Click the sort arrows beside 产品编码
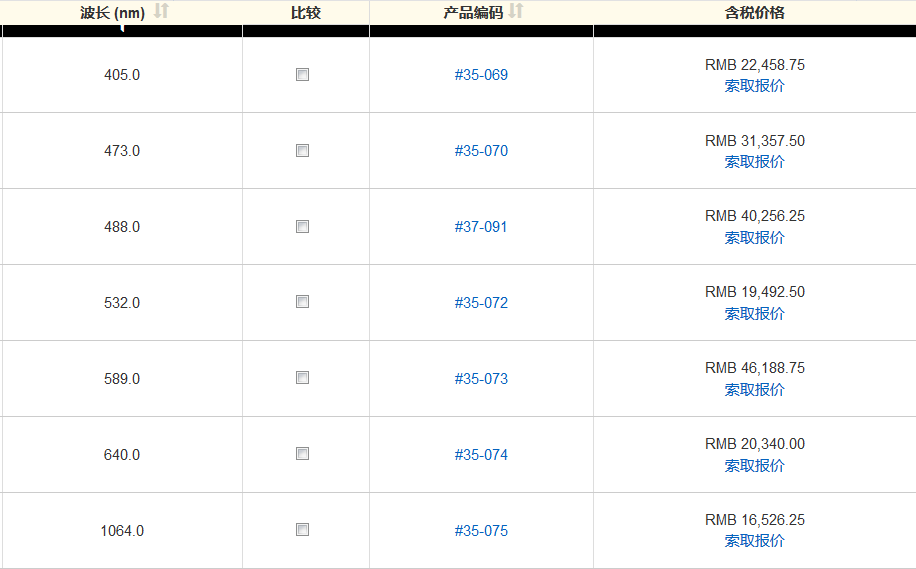 pos(516,11)
